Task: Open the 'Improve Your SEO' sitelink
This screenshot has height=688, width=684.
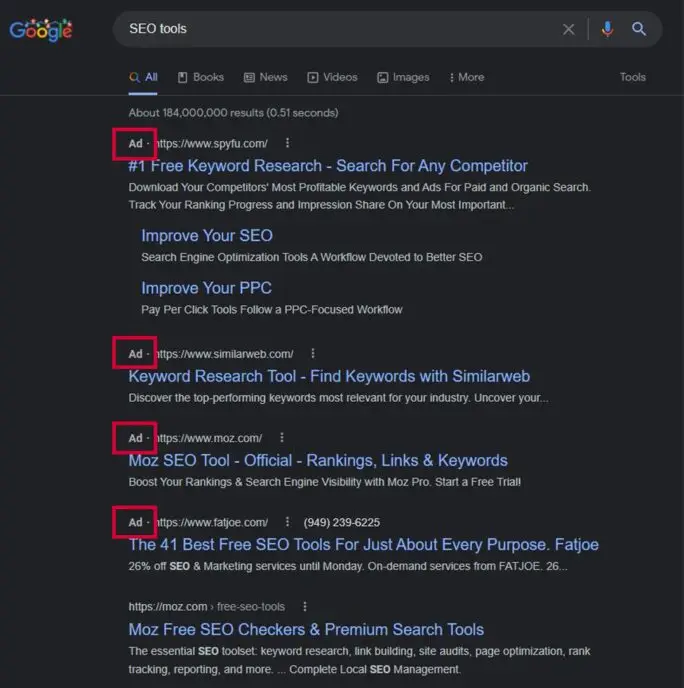Action: [x=207, y=236]
